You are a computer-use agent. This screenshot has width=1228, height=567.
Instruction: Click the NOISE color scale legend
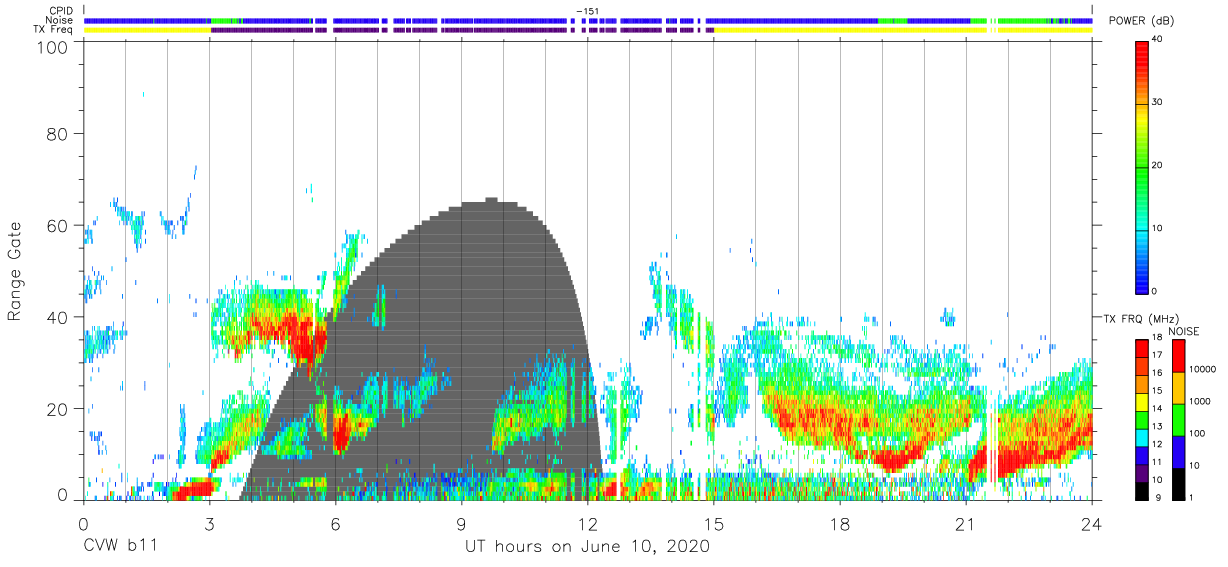coord(1177,419)
